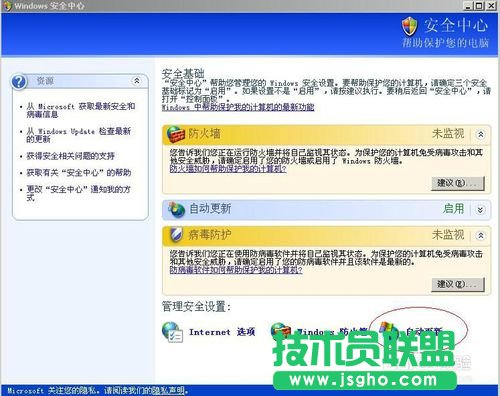The image size is (500, 396).
Task: Open link 防病毒软件如何帮助保护我的计算机?
Action: pyautogui.click(x=236, y=270)
